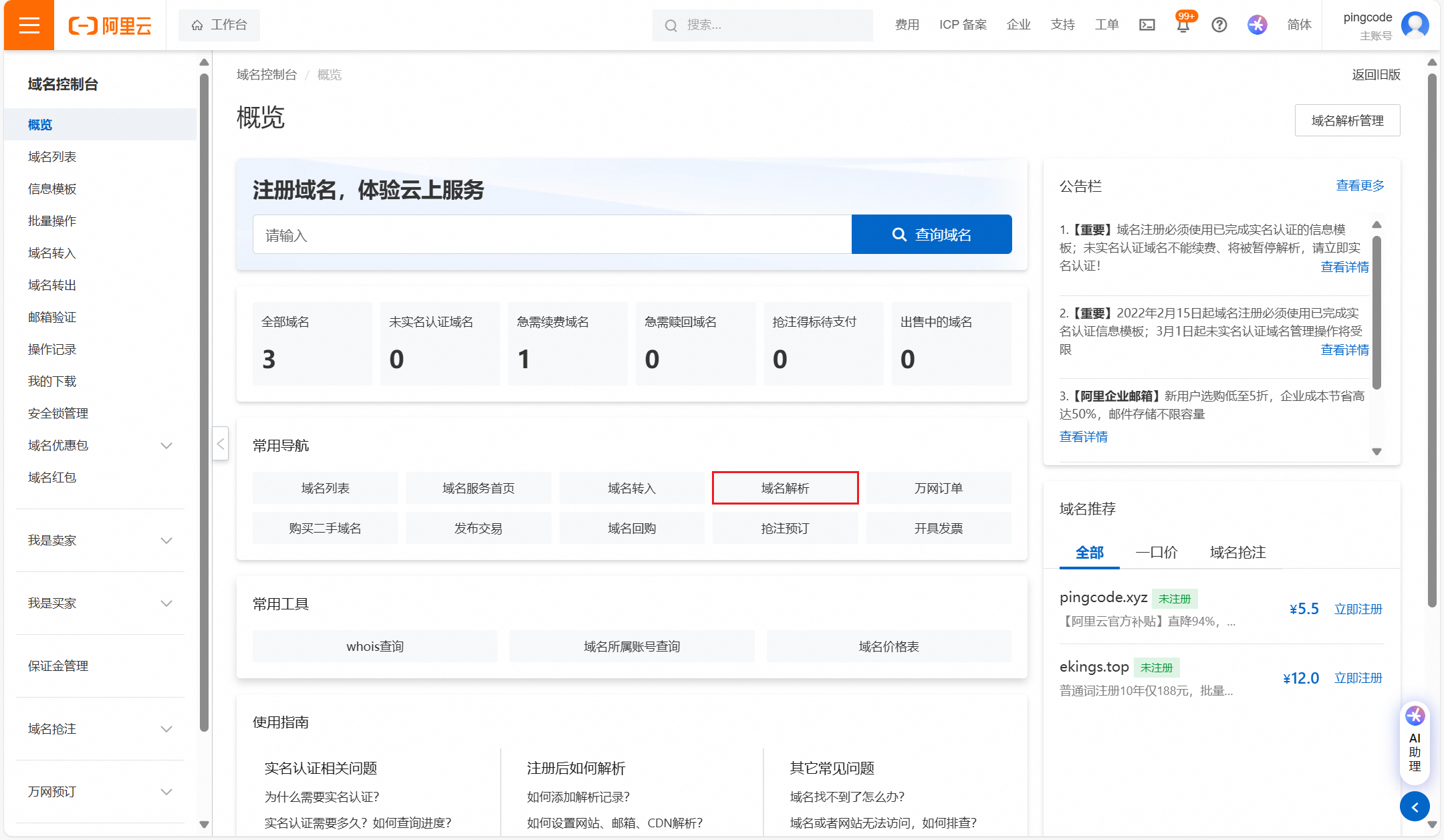Image resolution: width=1444 pixels, height=840 pixels.
Task: Click the pingcode user avatar
Action: tap(1415, 25)
